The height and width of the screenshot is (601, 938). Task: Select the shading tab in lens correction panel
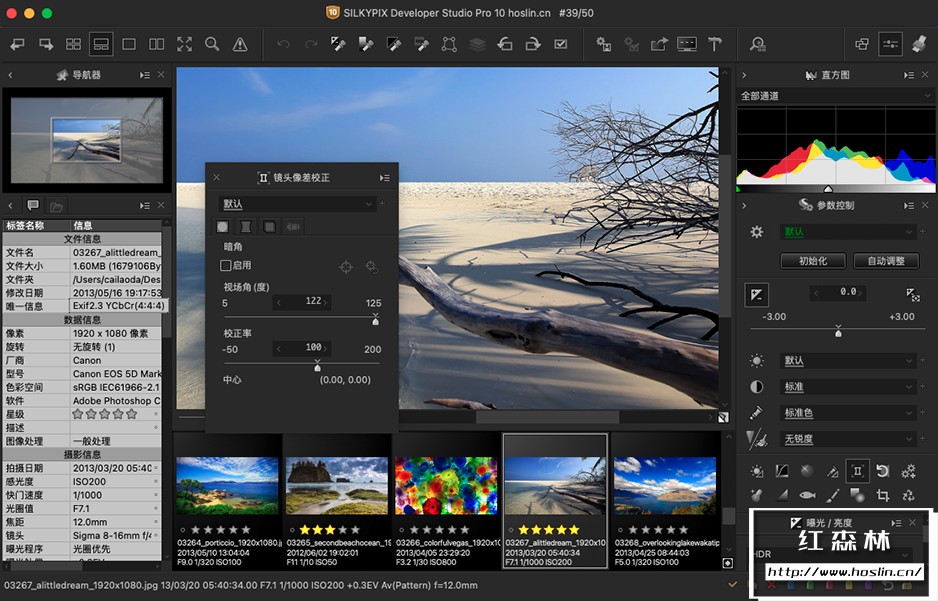tap(222, 227)
